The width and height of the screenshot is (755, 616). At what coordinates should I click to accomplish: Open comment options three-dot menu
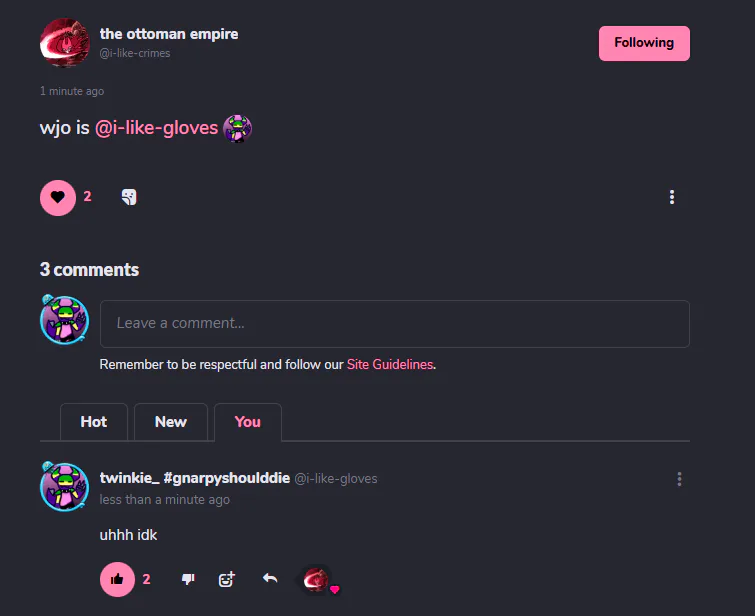(679, 479)
